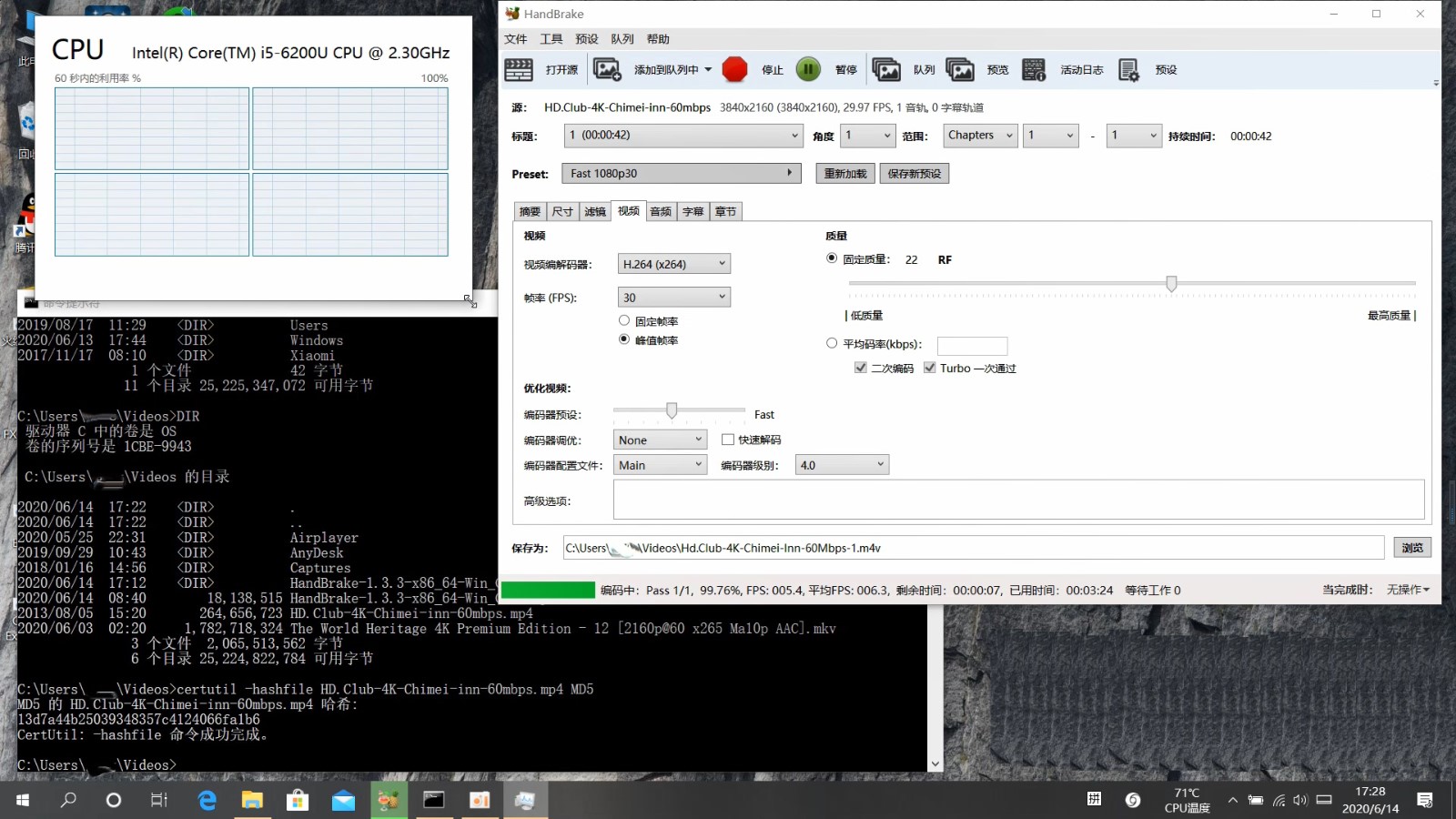Click the Open Source film icon
The height and width of the screenshot is (819, 1456).
pos(519,70)
